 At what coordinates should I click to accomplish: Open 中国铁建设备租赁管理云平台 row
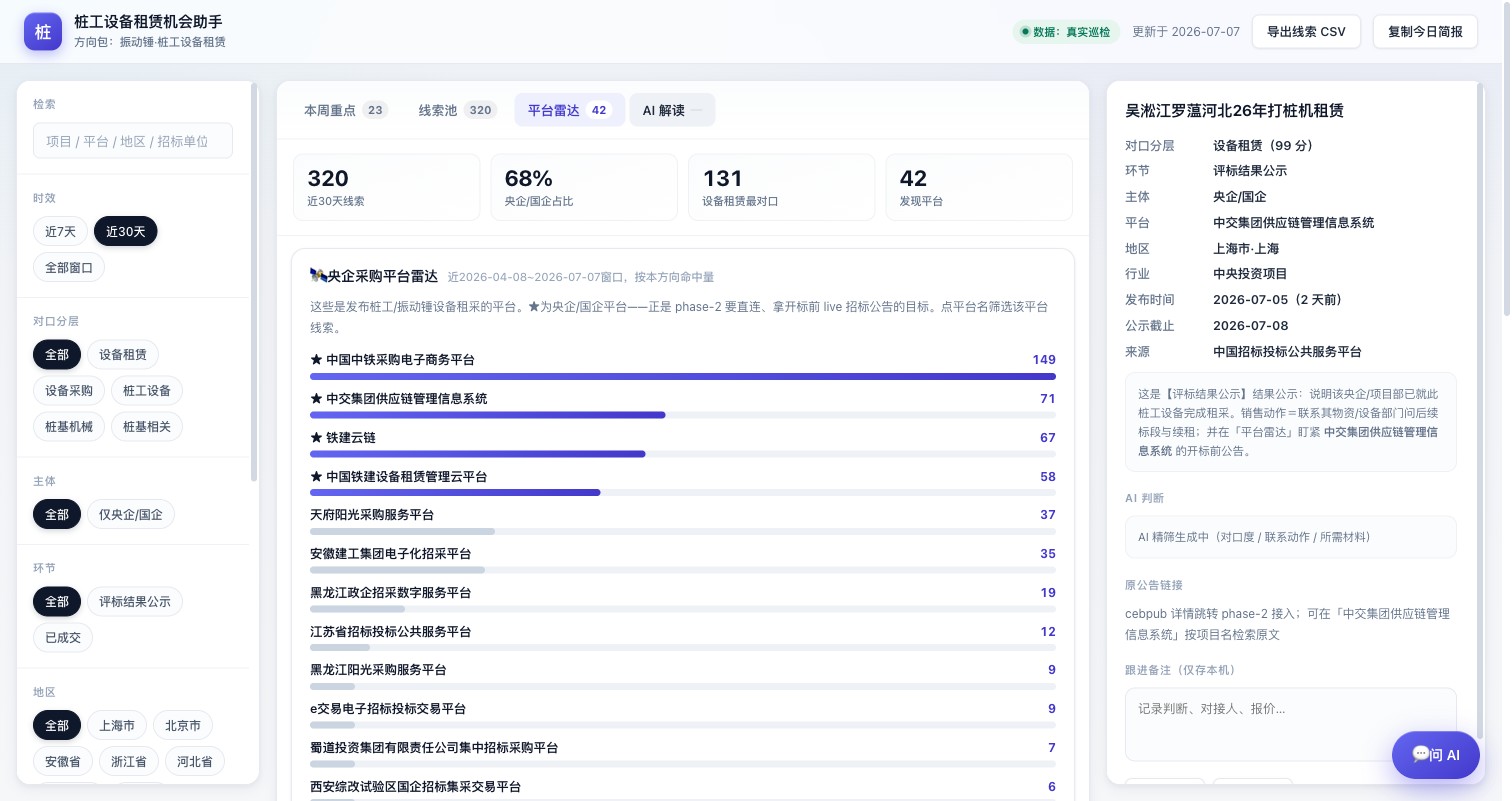(x=683, y=482)
